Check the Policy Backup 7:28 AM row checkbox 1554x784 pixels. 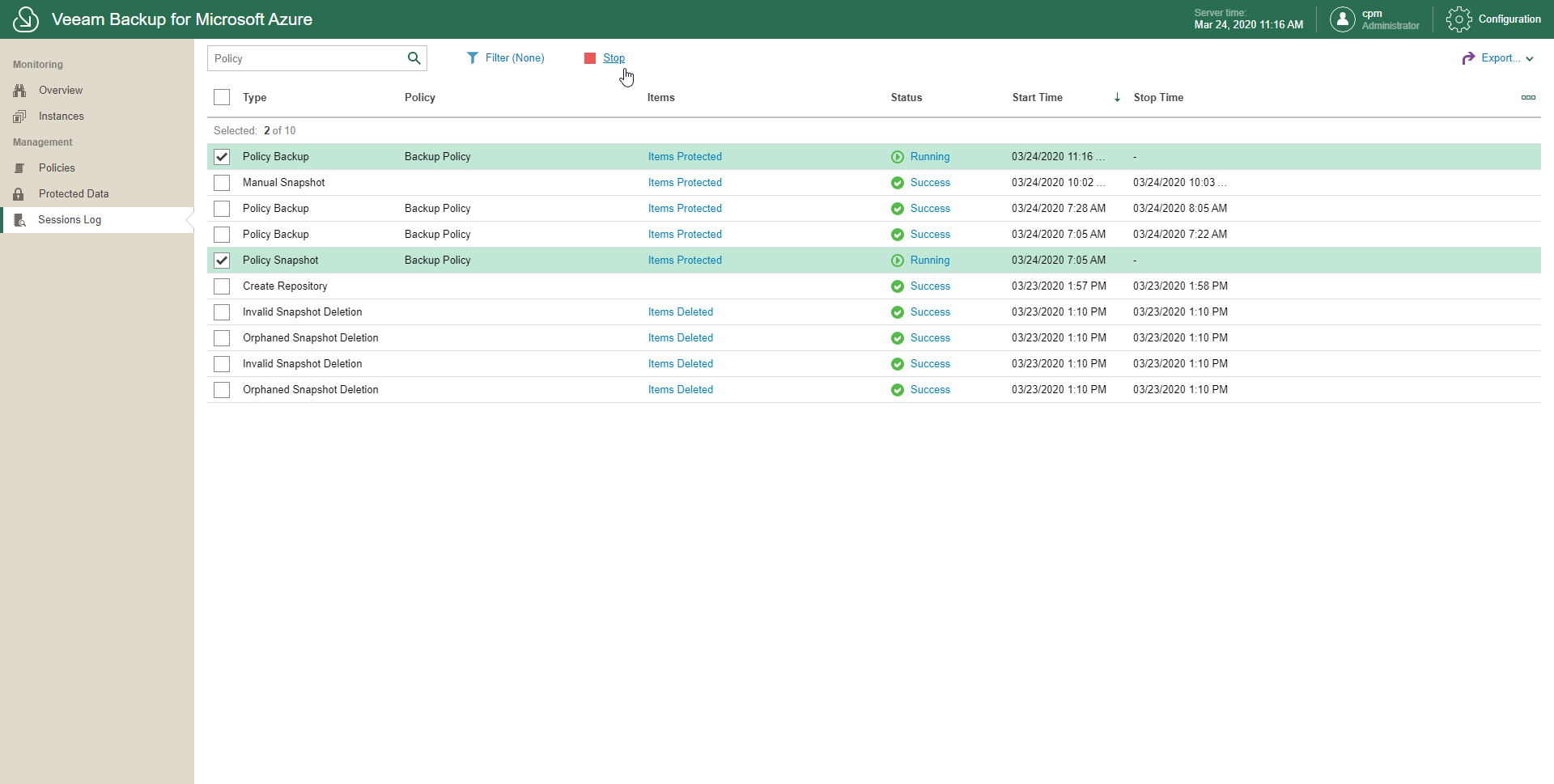pos(222,209)
